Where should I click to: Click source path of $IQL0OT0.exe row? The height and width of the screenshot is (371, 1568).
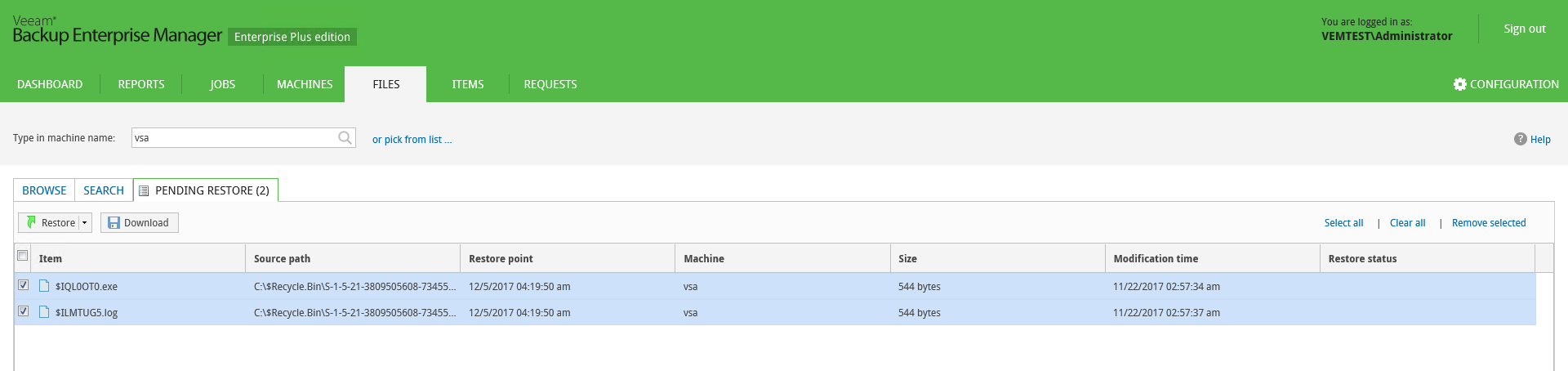(354, 287)
